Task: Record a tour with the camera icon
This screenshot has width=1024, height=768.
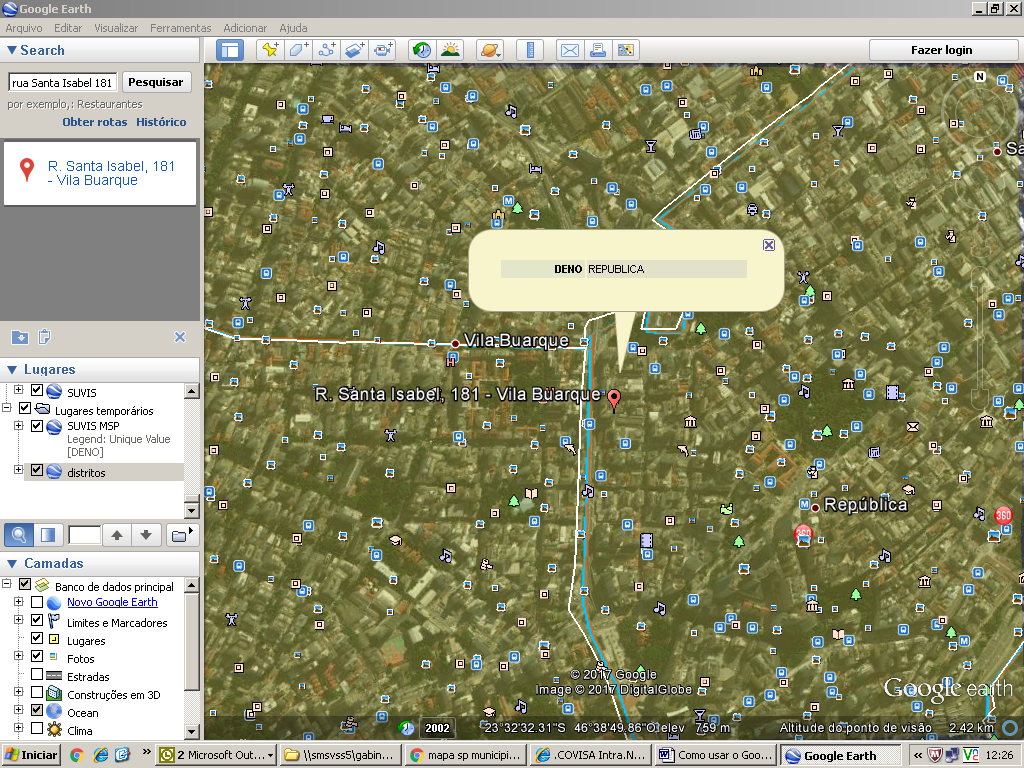Action: tap(383, 50)
